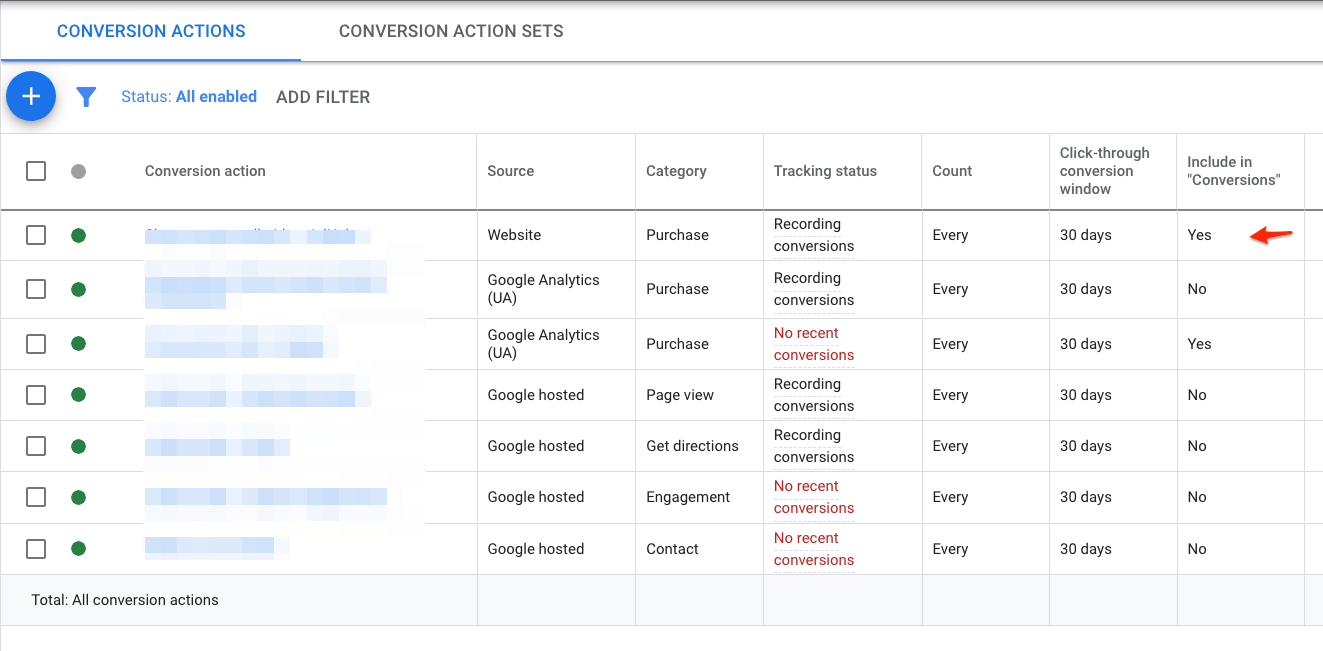Click No recent conversions in Engagement row
Viewport: 1323px width, 651px height.
[814, 497]
